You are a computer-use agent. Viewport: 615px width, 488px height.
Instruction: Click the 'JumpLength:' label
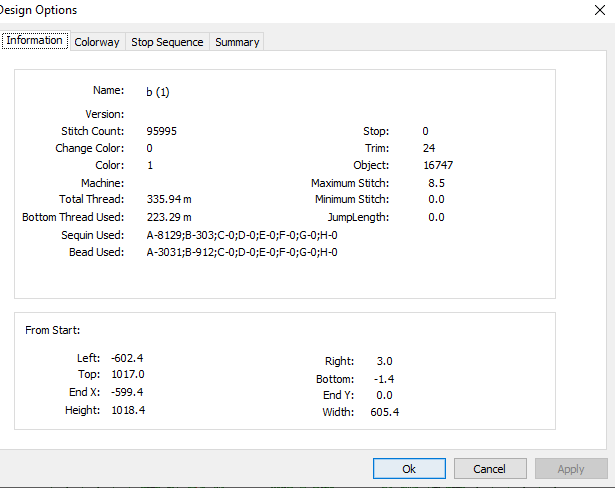[x=358, y=217]
